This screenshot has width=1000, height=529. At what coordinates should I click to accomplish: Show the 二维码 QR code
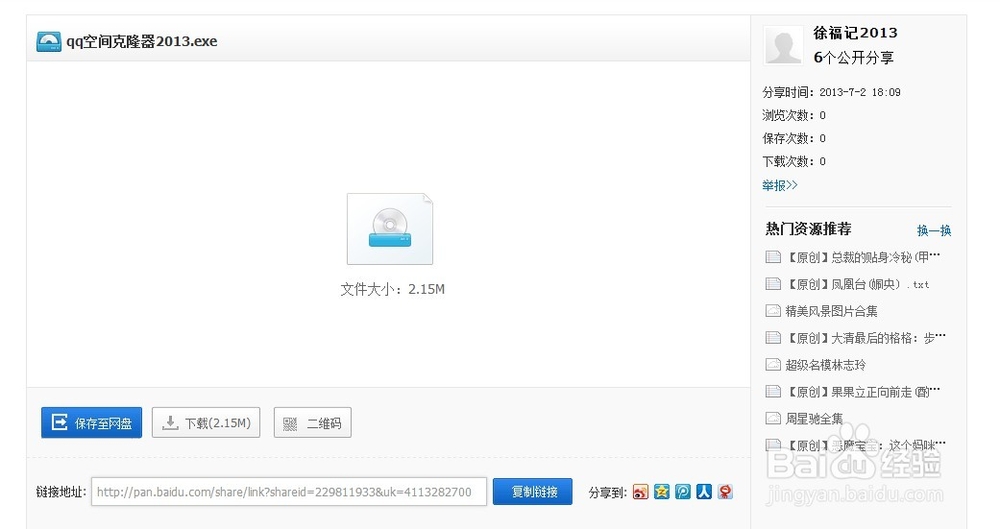pyautogui.click(x=312, y=422)
